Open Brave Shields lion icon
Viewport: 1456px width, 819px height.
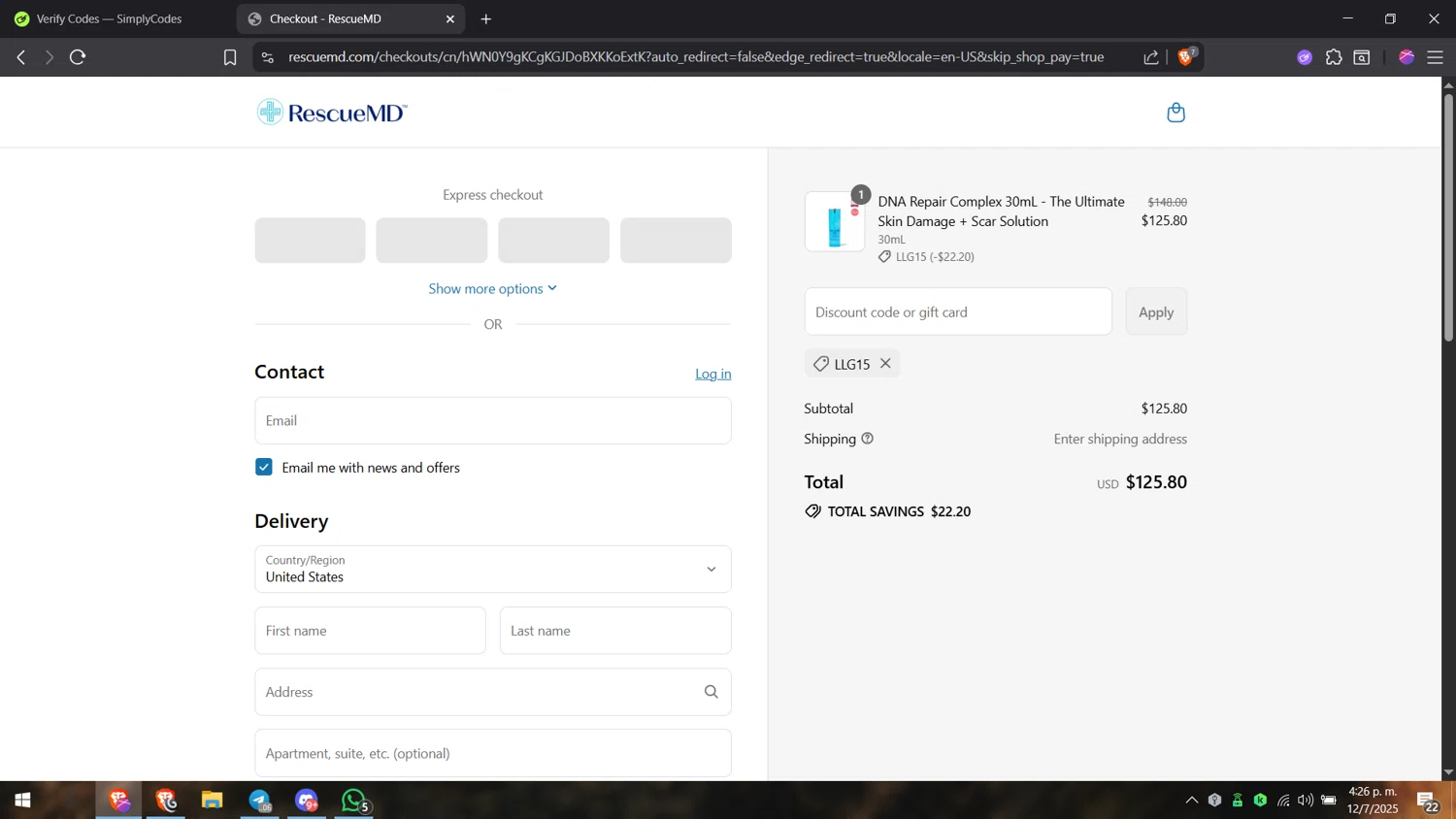[x=1186, y=56]
